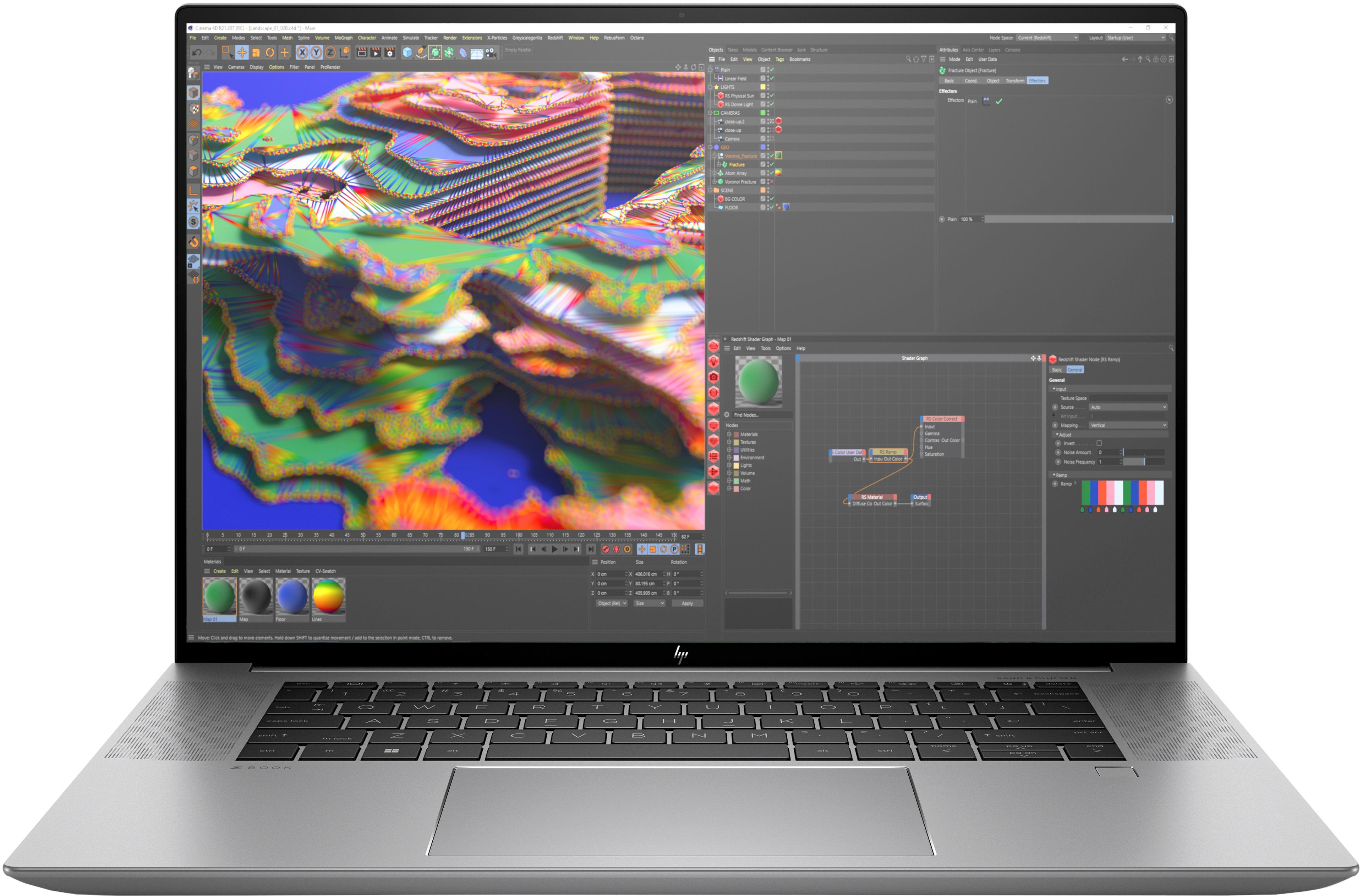Open the Object (Rel) coordinate dropdown

tap(612, 603)
